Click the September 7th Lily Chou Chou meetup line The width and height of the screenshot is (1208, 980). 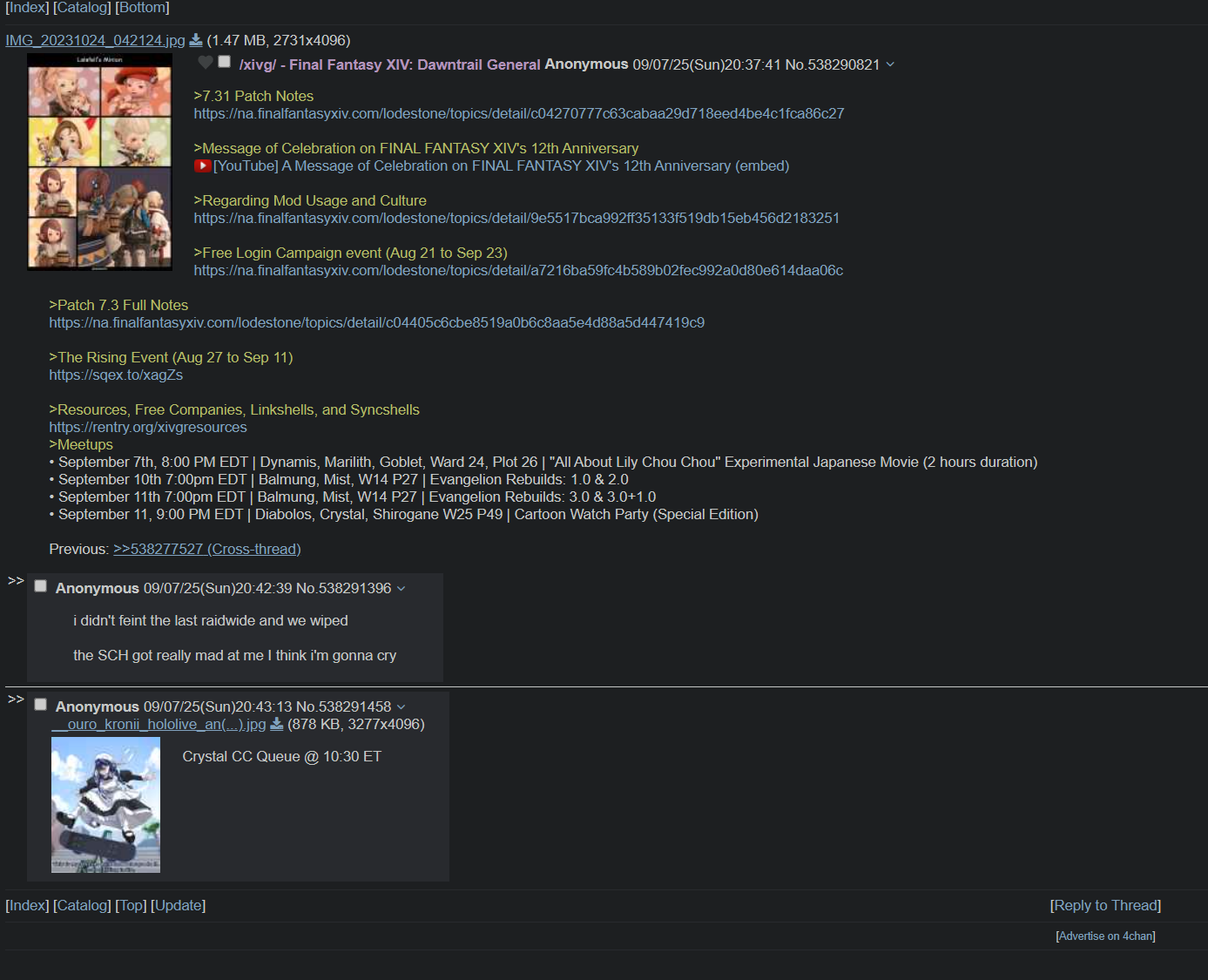tap(543, 463)
